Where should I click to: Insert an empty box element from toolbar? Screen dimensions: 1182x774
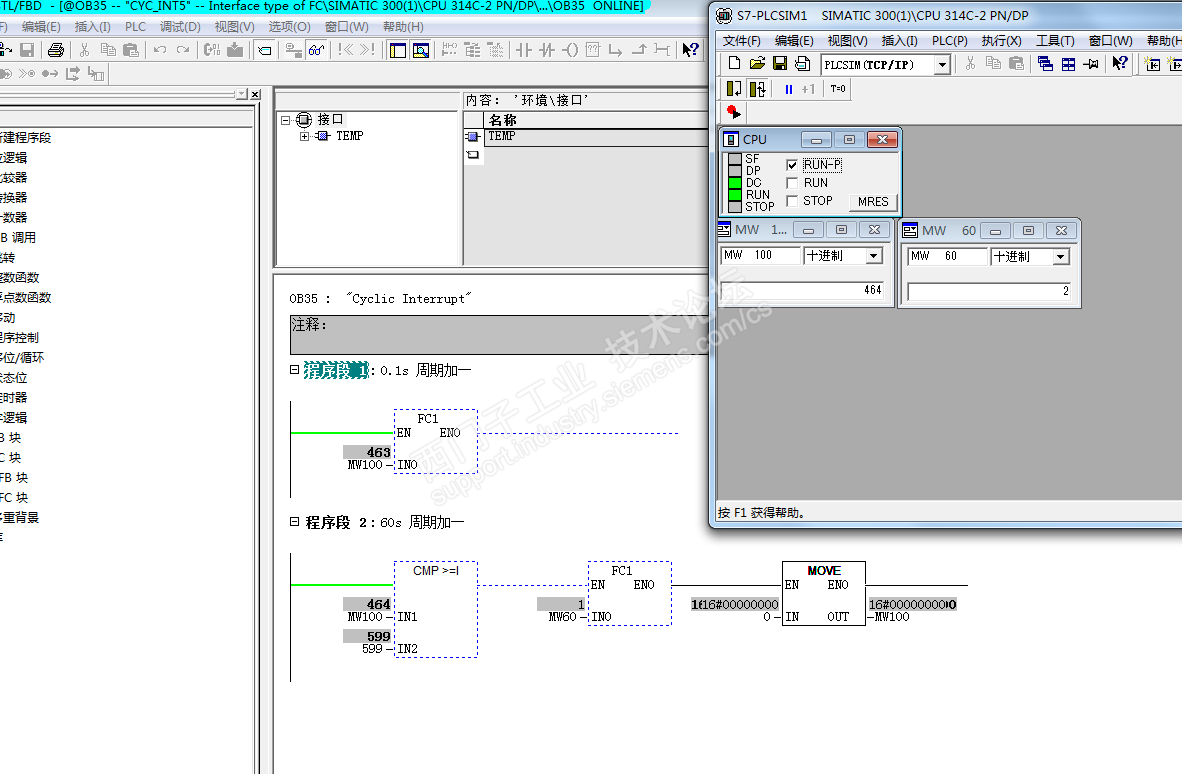[593, 50]
